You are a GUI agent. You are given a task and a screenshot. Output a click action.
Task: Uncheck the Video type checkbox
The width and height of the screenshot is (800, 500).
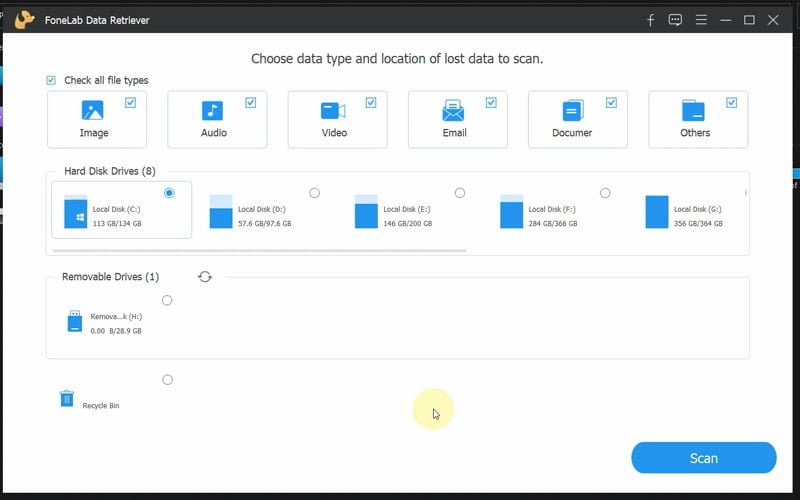coord(371,103)
